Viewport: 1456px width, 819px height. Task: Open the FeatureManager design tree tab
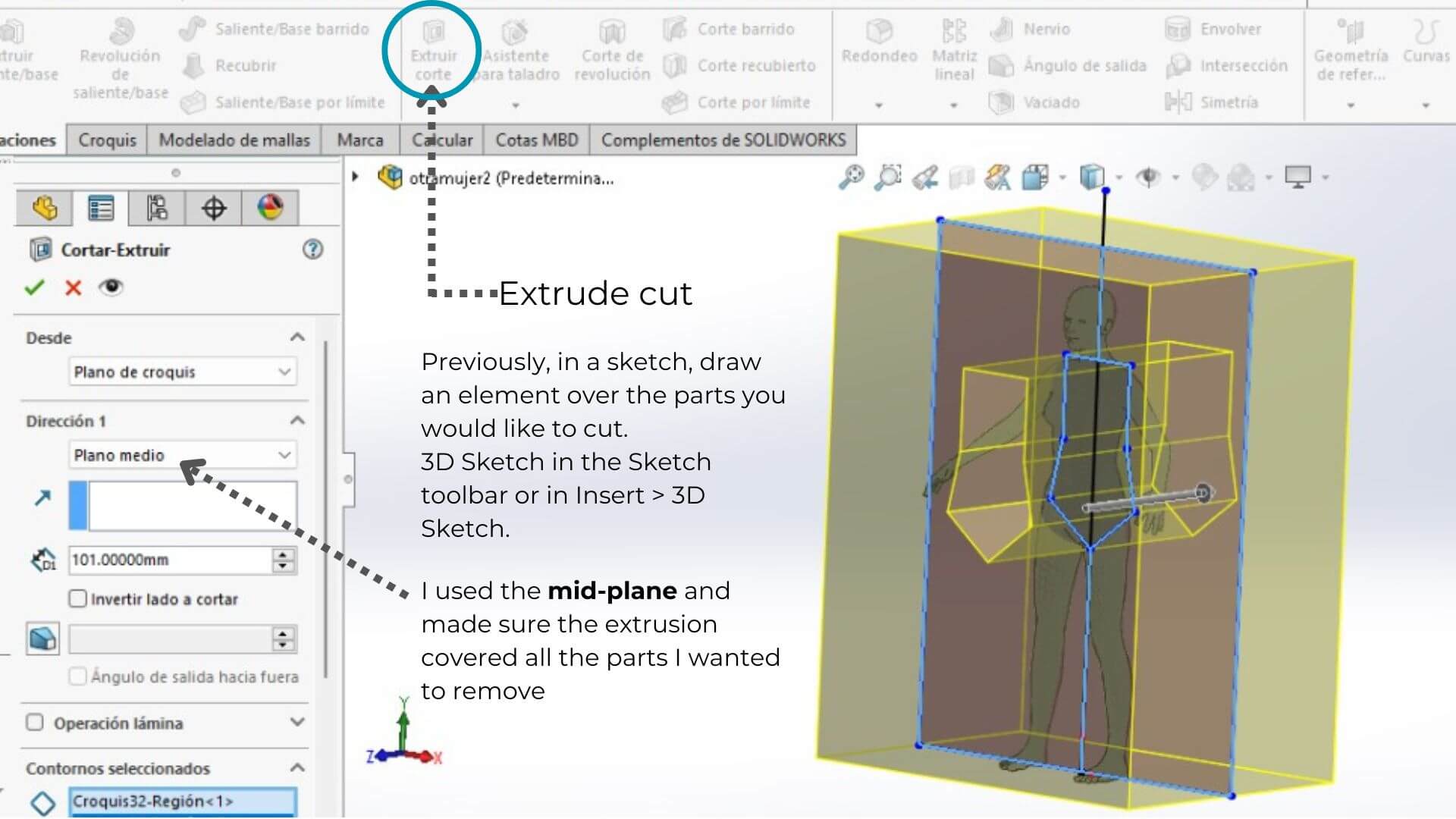click(44, 208)
